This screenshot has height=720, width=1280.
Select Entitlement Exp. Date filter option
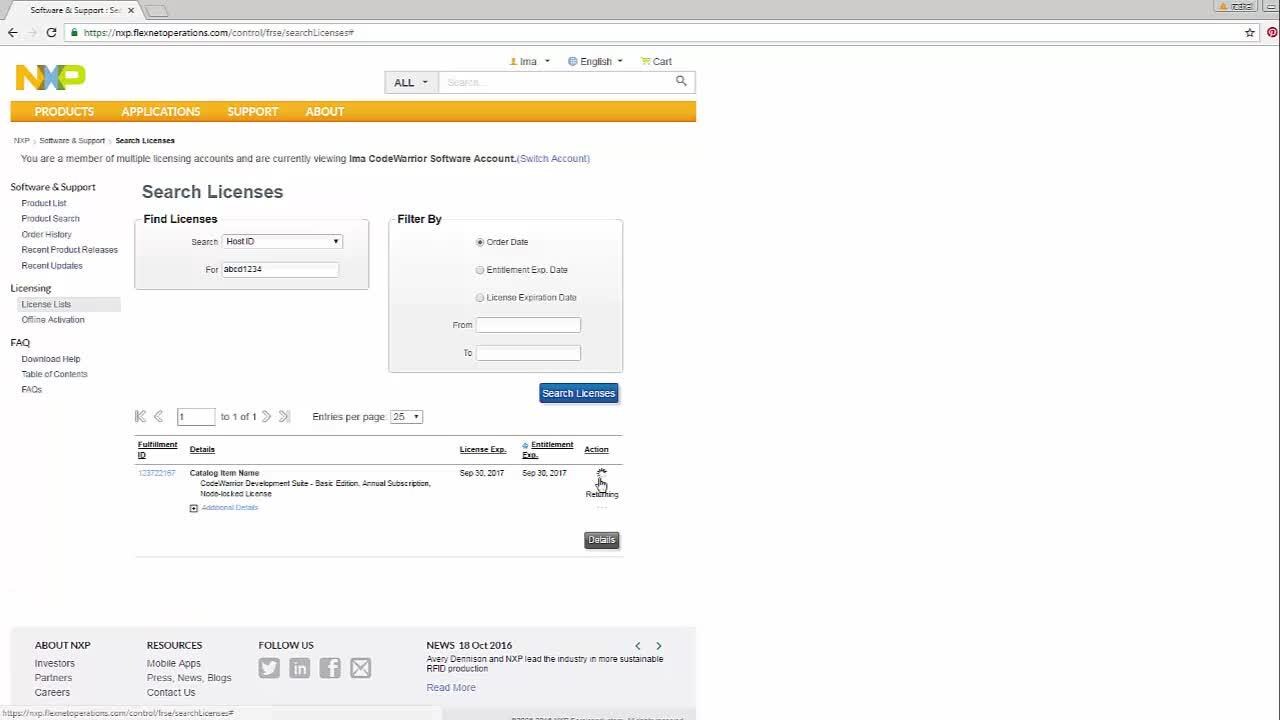480,270
